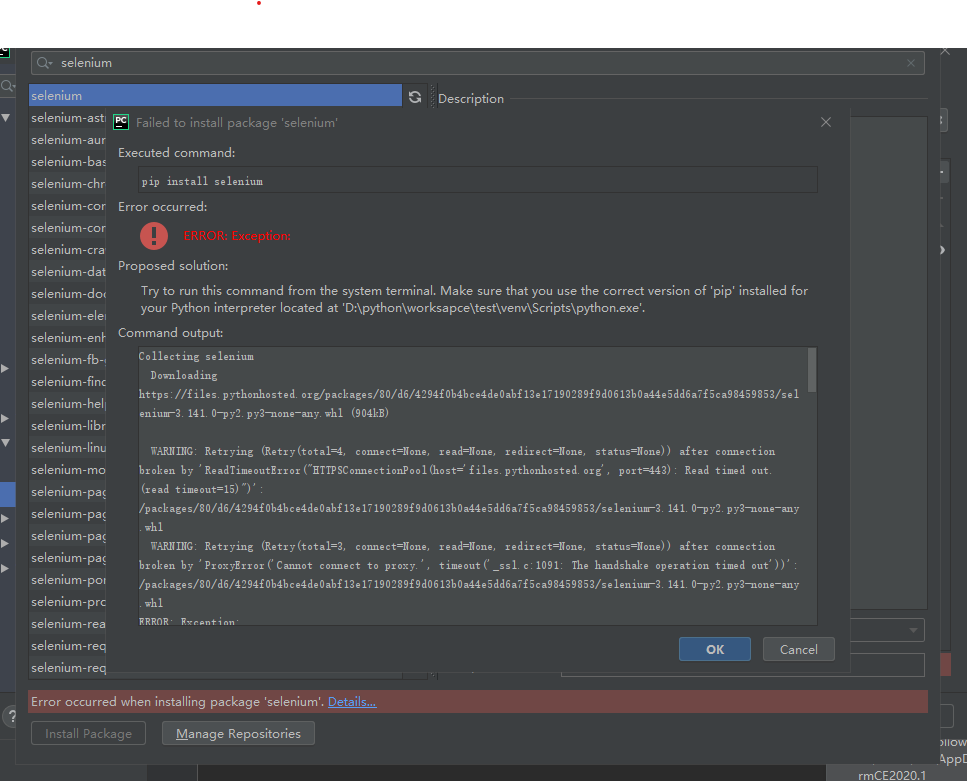Open the version dropdown arrow behind dialog
Screen dimensions: 967x781
(x=913, y=630)
